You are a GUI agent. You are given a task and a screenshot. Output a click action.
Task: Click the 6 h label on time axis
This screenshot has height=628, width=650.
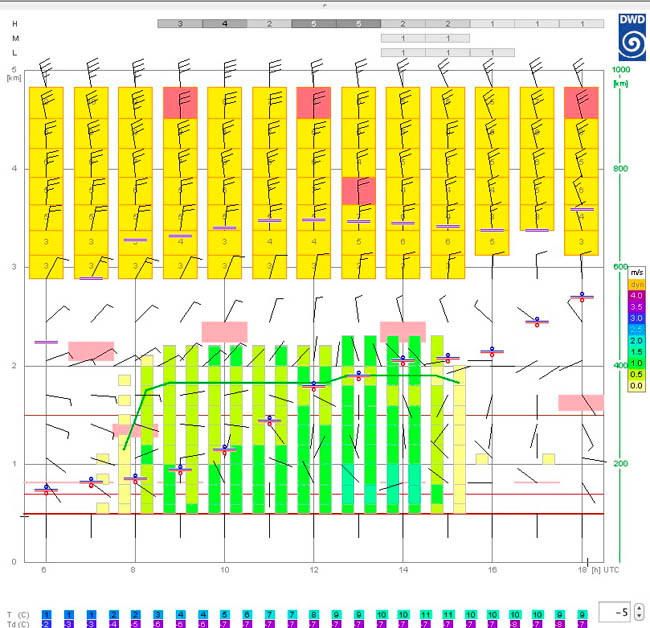44,570
